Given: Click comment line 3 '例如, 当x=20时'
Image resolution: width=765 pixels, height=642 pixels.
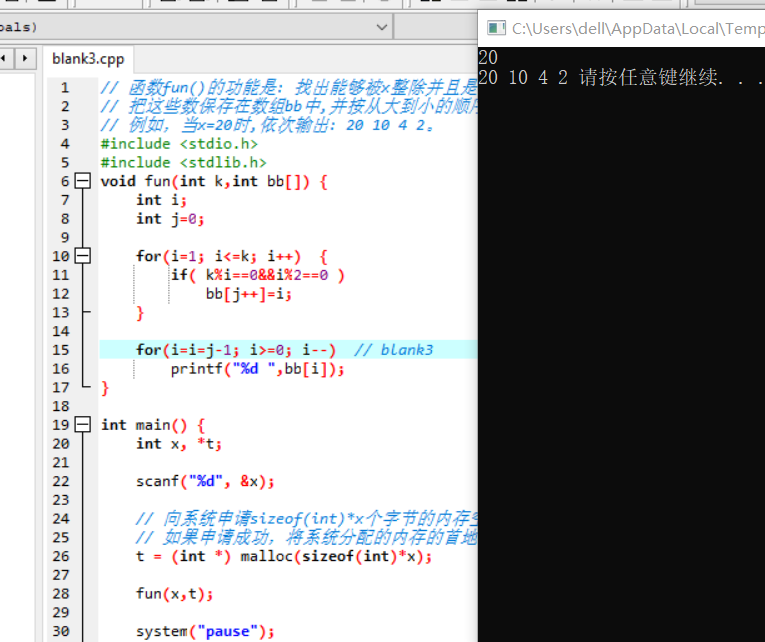Looking at the screenshot, I should click(267, 125).
